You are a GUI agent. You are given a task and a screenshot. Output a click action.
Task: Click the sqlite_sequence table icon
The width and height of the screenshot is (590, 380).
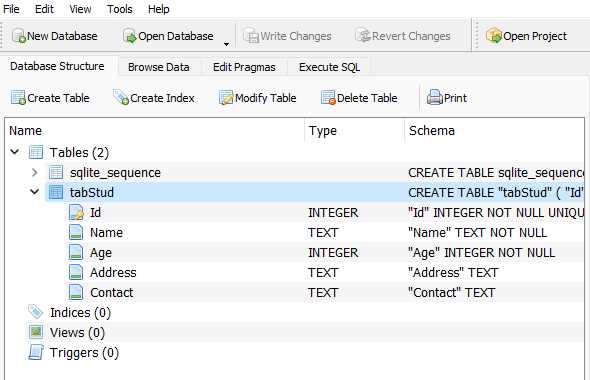56,172
